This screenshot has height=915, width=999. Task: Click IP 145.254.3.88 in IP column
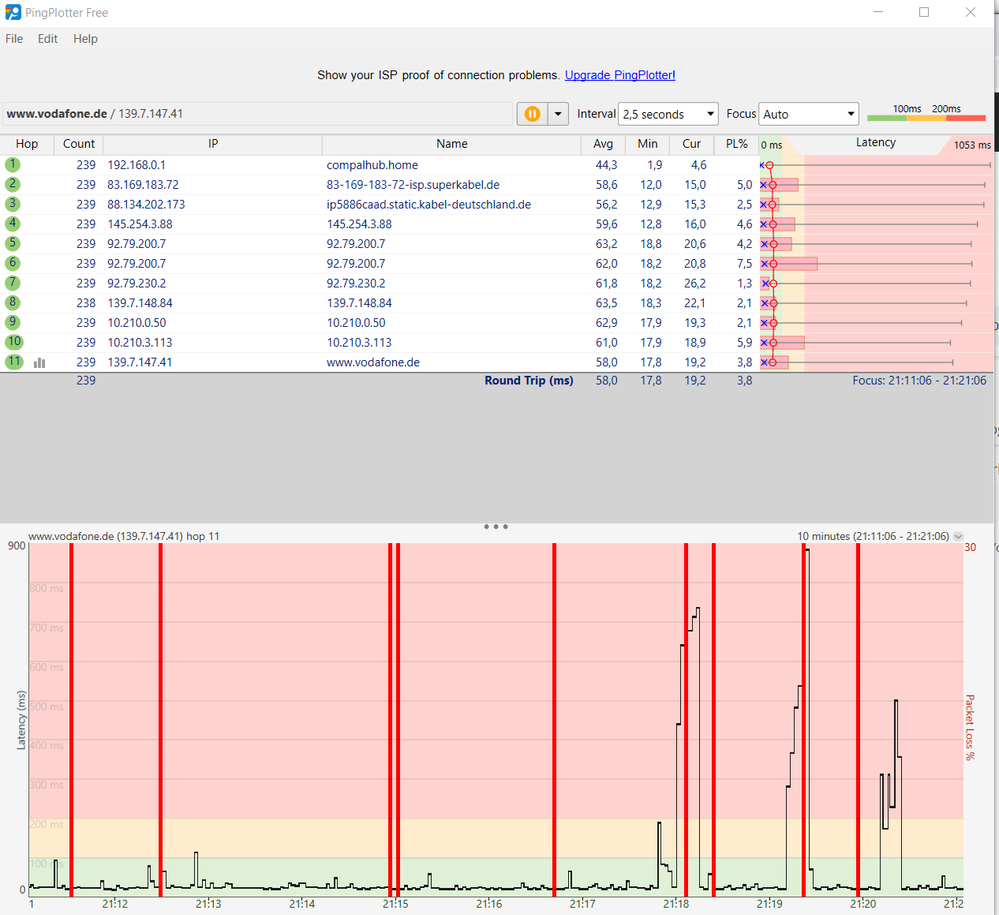click(140, 224)
